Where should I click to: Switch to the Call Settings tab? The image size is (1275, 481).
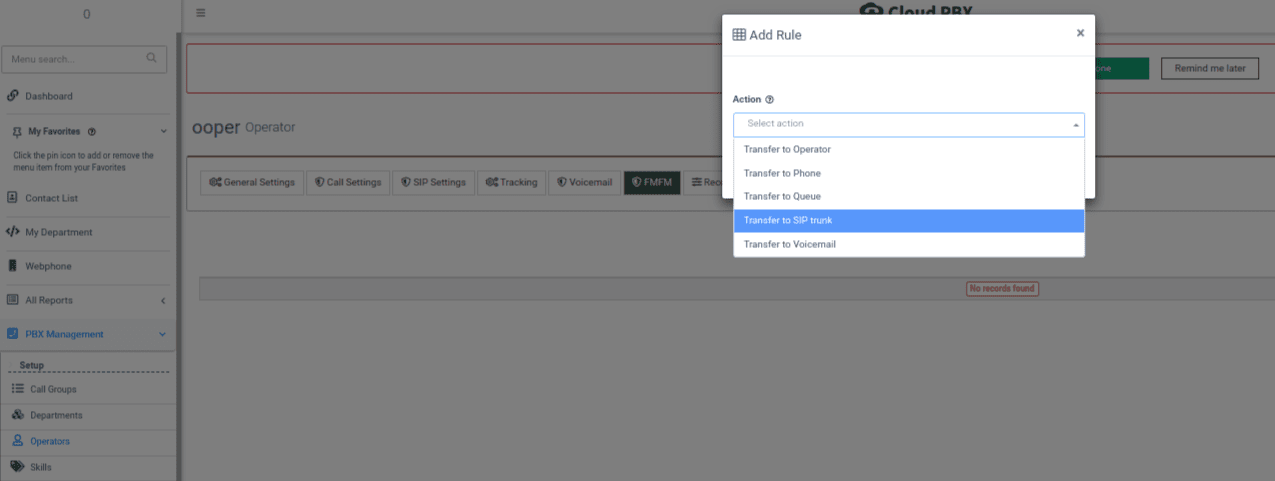coord(348,182)
